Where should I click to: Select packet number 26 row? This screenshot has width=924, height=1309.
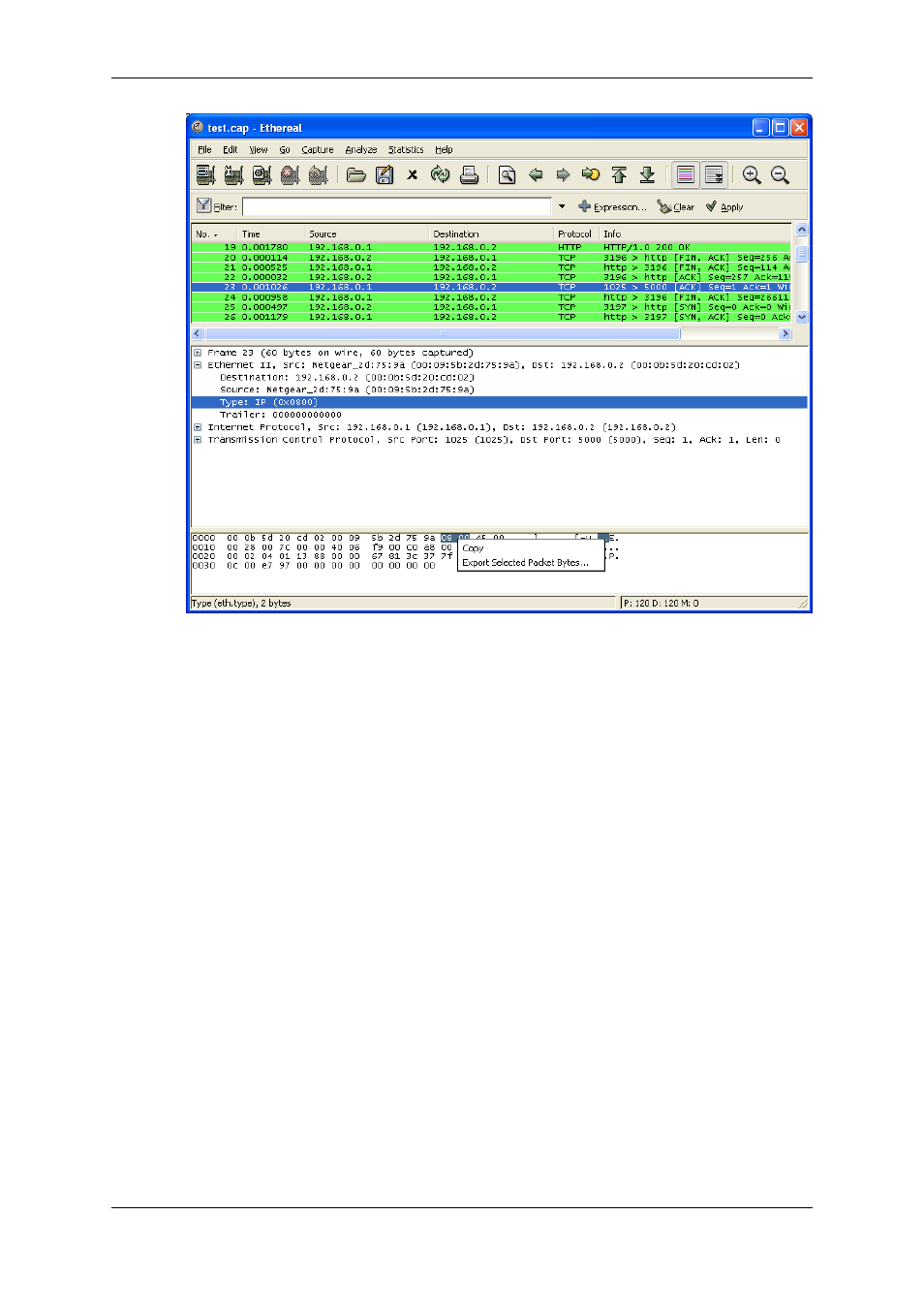point(491,317)
